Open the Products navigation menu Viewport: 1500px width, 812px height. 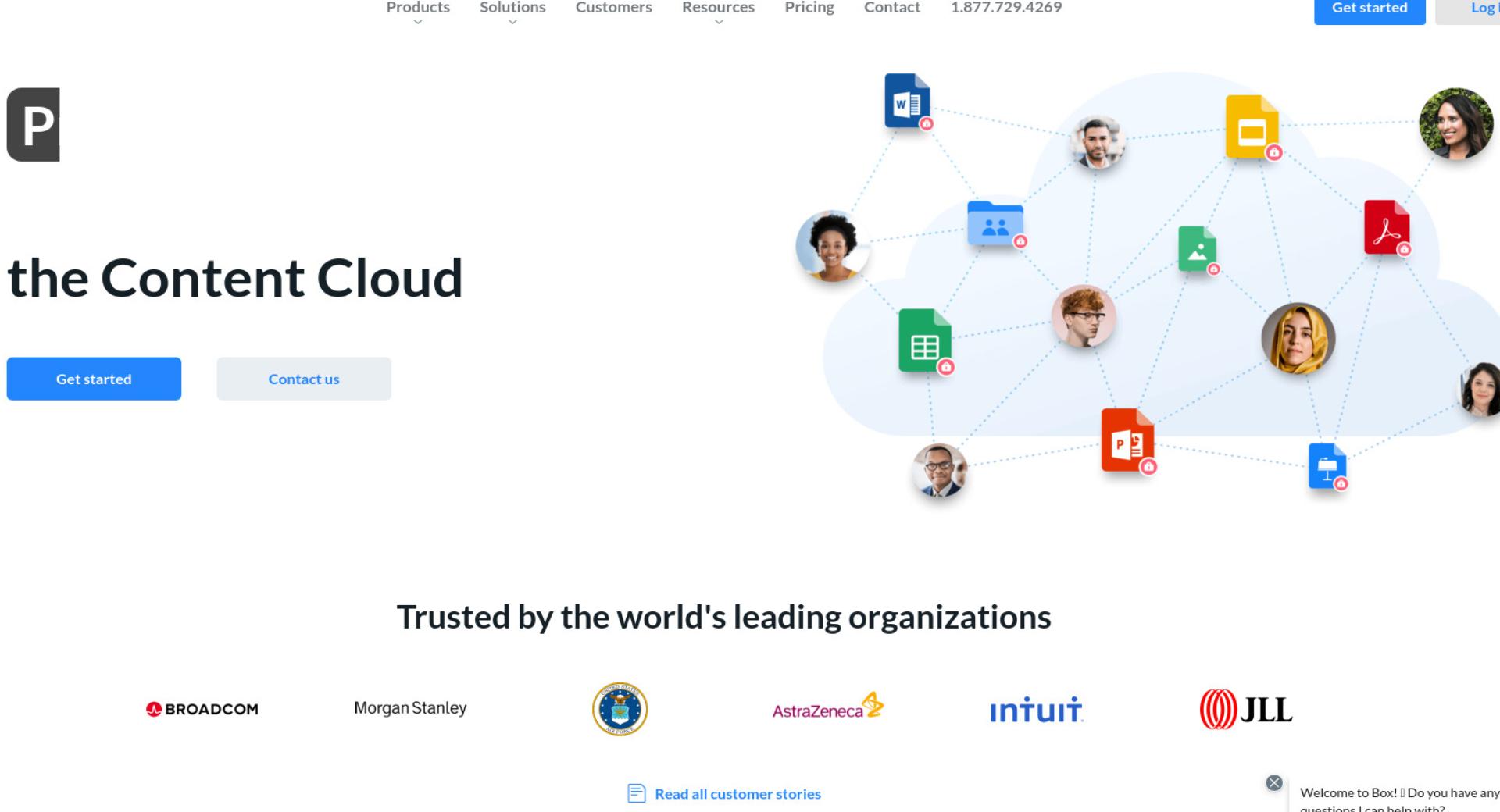point(418,8)
